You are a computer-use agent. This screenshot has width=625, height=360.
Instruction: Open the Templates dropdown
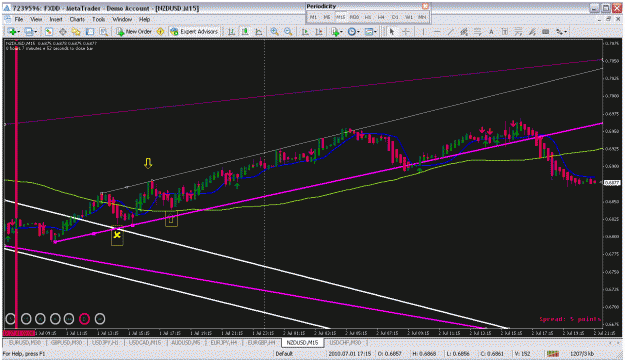coord(371,31)
